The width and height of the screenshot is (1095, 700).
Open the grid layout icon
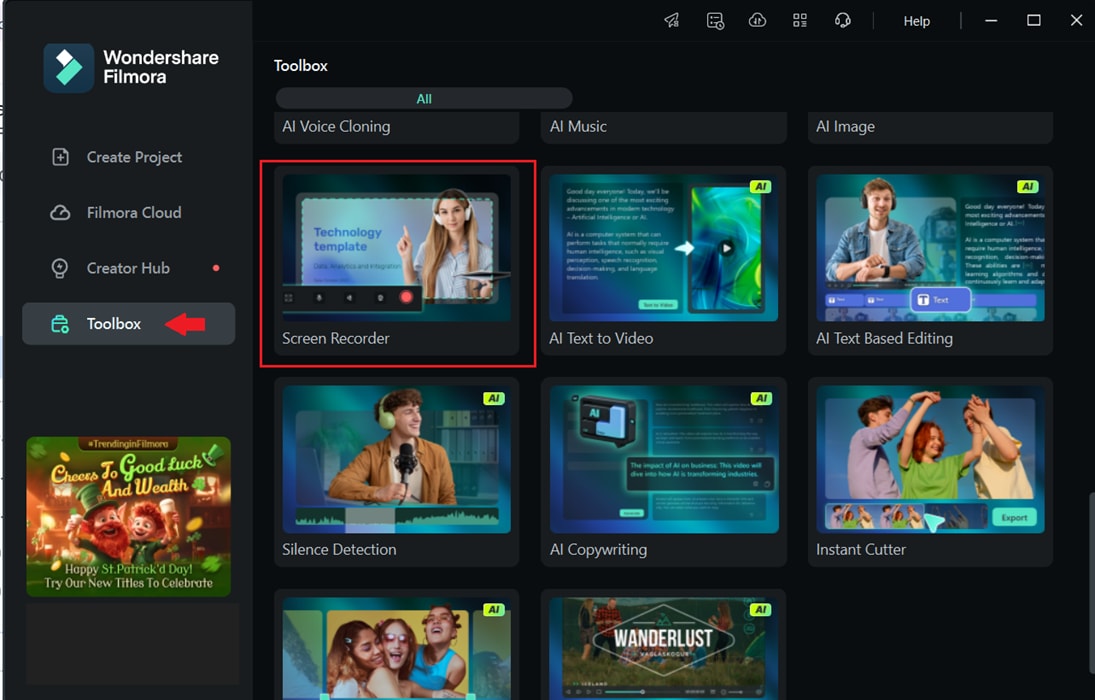(x=800, y=20)
